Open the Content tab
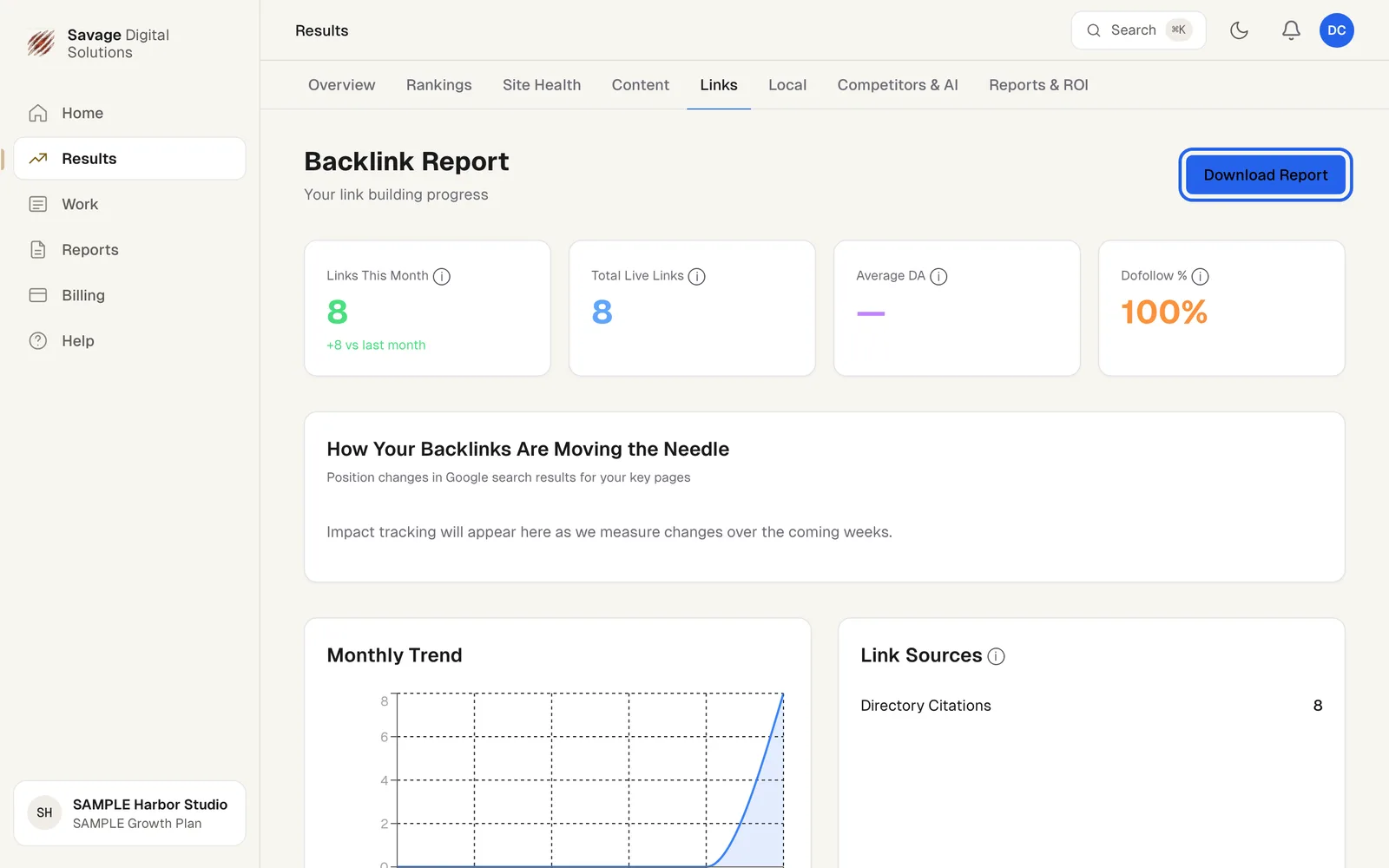Viewport: 1389px width, 868px height. [x=641, y=85]
